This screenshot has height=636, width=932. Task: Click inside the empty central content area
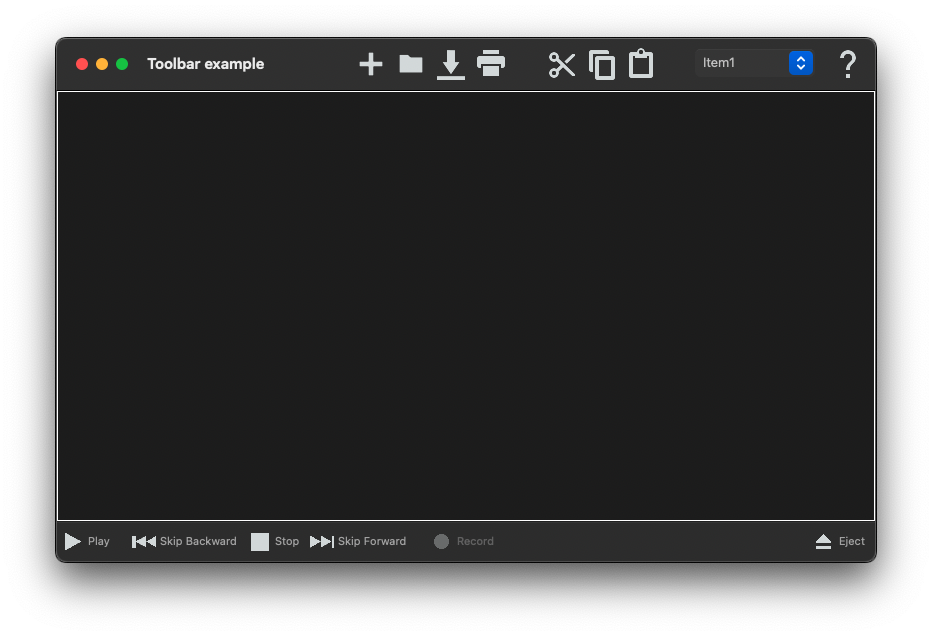point(466,305)
